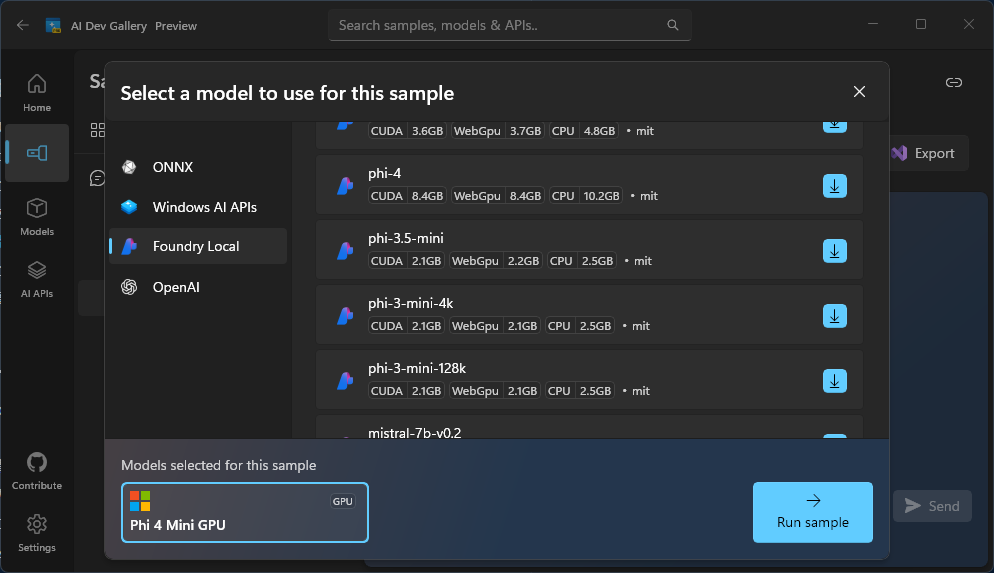
Task: Click the grid view icon behind dialog
Action: pos(98,130)
